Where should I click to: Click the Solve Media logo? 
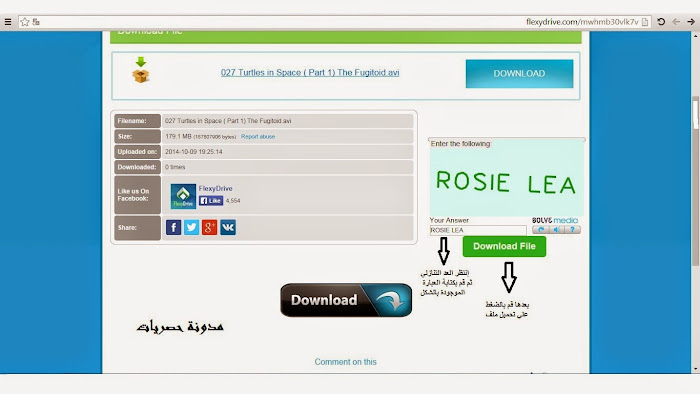(555, 220)
